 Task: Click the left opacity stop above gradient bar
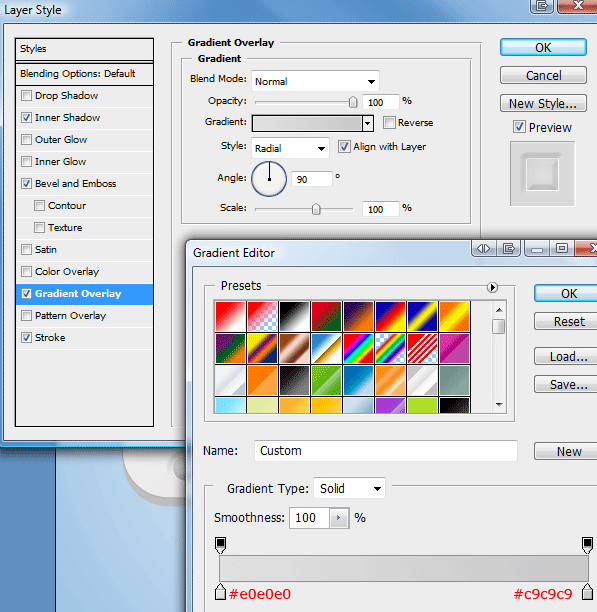pyautogui.click(x=220, y=545)
